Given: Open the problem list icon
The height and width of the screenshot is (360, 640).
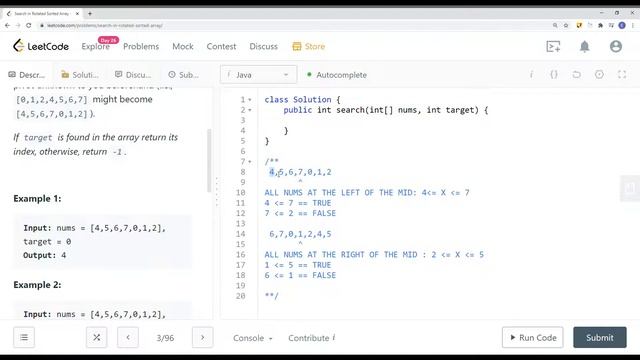Looking at the screenshot, I should 24,338.
